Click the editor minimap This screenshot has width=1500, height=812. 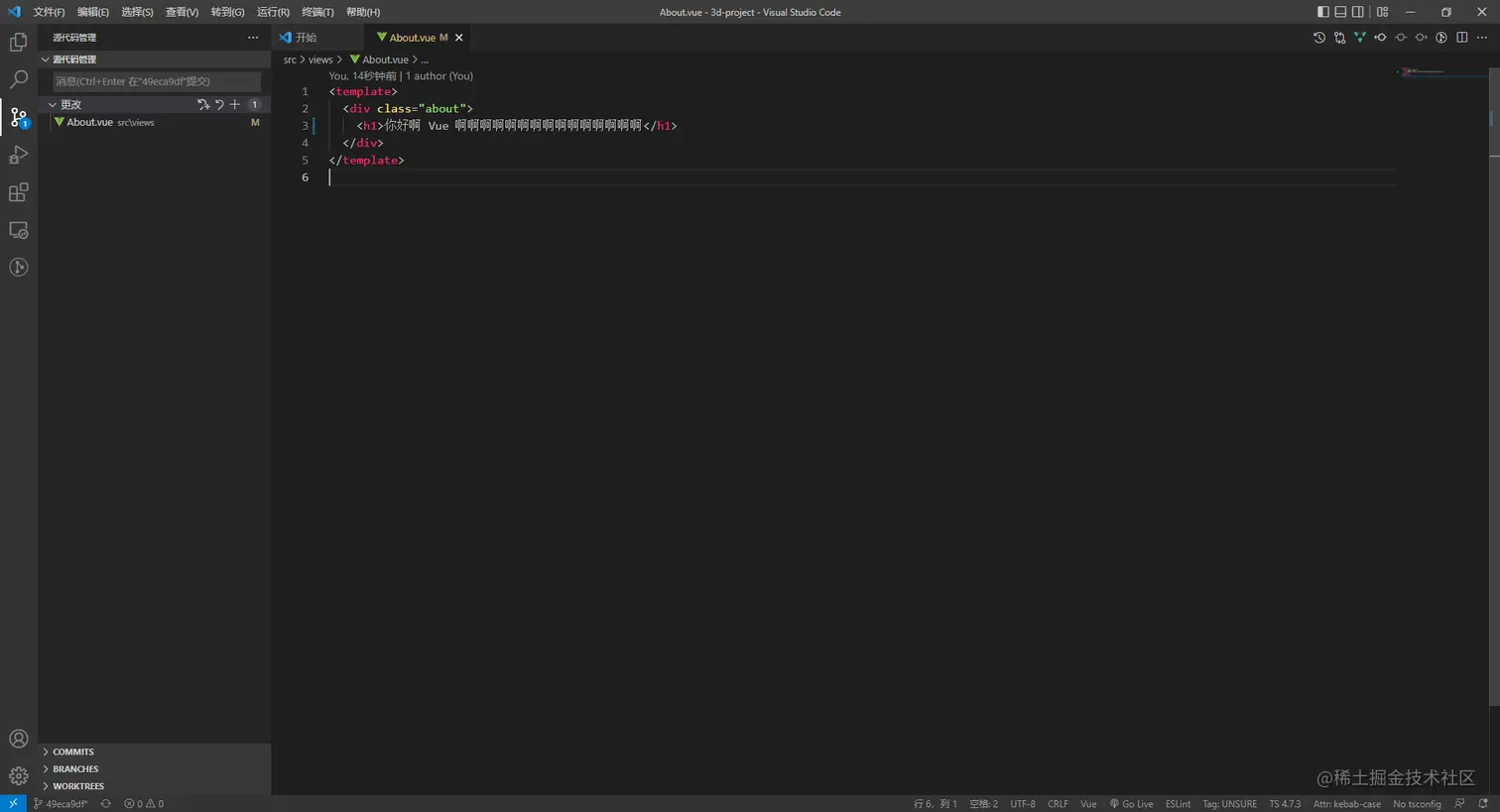[x=1442, y=71]
